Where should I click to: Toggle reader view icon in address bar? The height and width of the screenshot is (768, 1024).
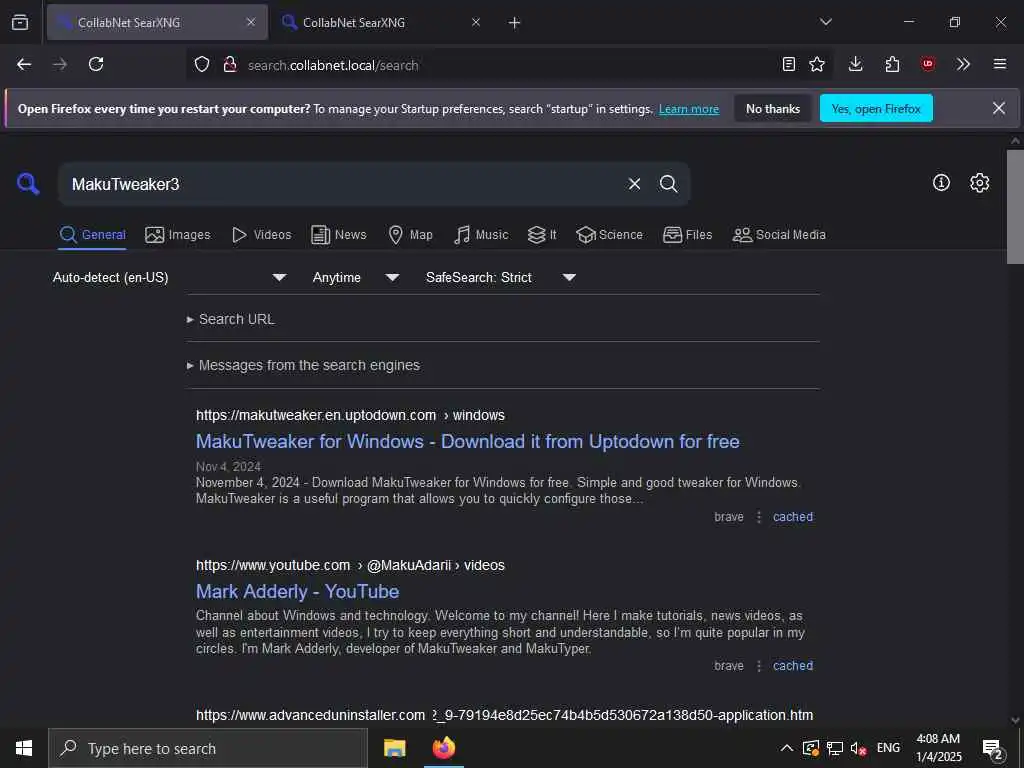(x=789, y=64)
